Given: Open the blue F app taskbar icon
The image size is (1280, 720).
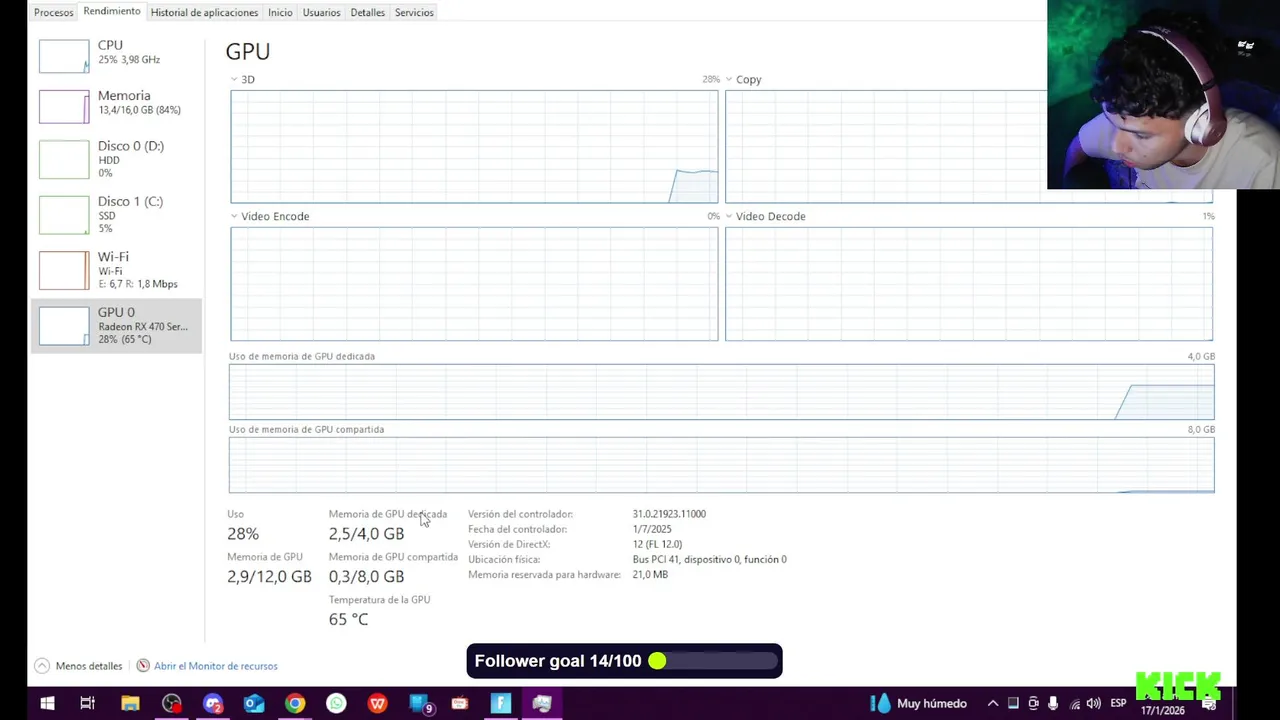Looking at the screenshot, I should click(x=501, y=704).
